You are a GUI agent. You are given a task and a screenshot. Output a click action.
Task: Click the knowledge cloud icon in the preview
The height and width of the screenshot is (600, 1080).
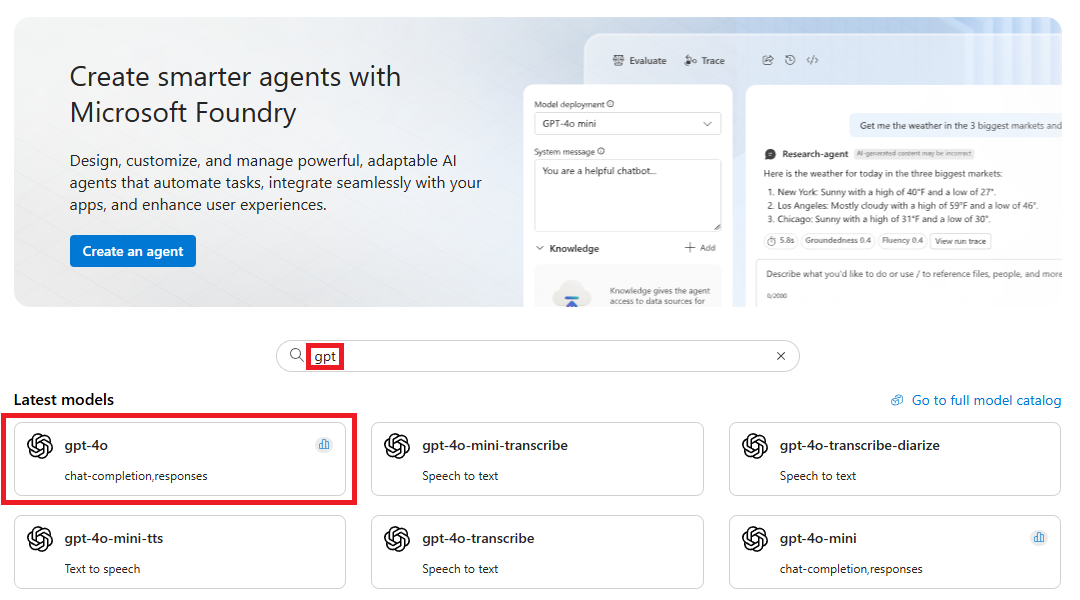(572, 294)
